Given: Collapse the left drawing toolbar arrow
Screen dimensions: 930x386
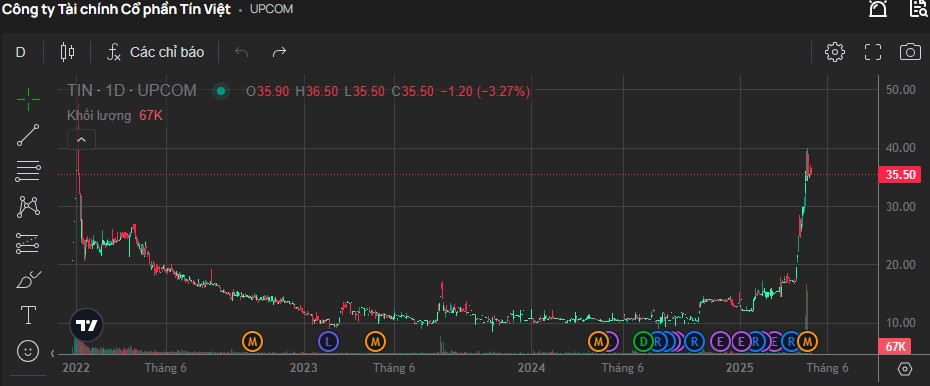Looking at the screenshot, I should click(x=53, y=354).
